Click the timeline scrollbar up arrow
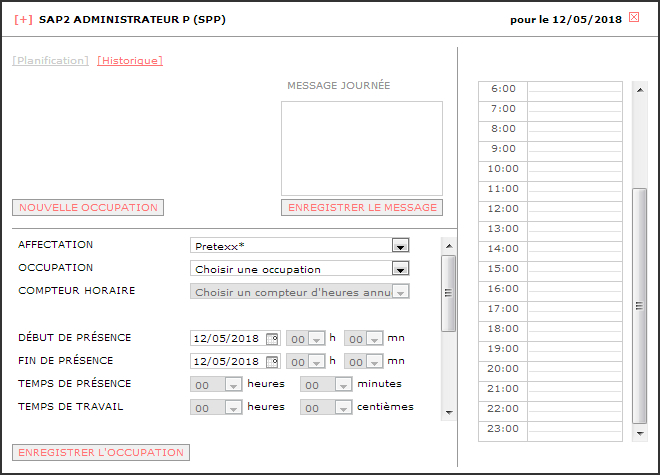The height and width of the screenshot is (475, 660). point(640,90)
